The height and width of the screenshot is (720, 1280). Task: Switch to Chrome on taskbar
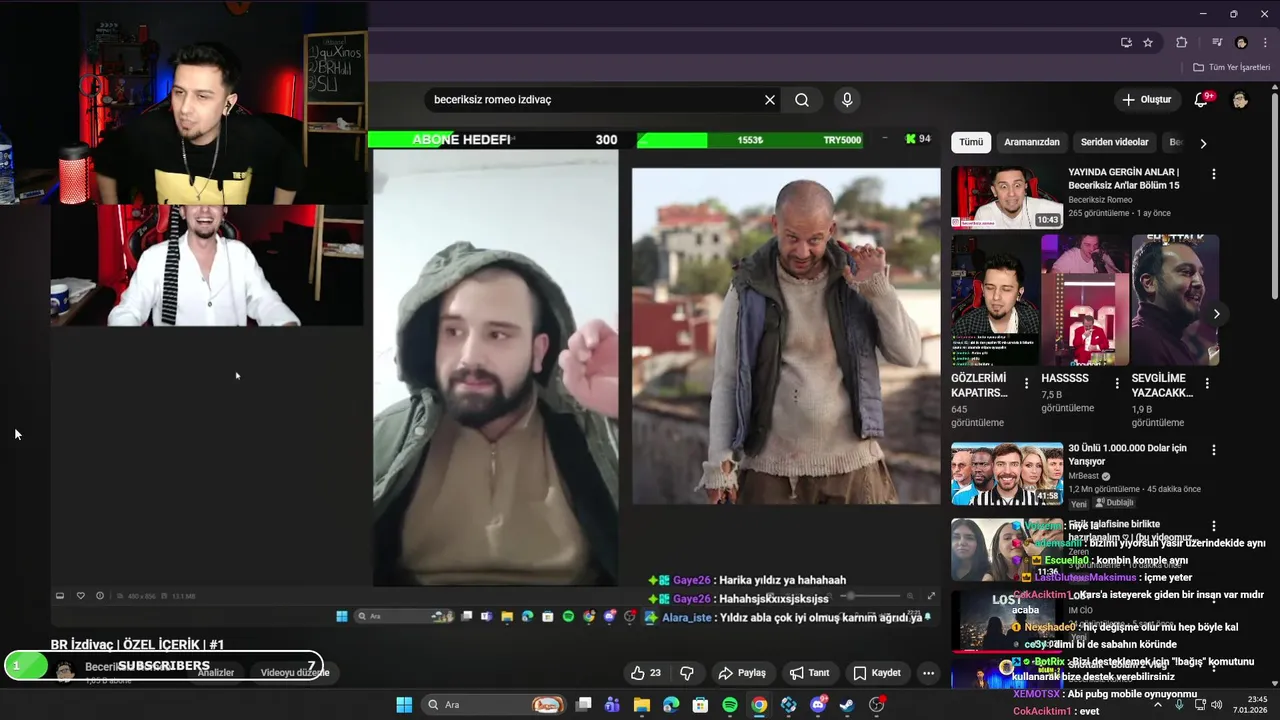tap(759, 705)
